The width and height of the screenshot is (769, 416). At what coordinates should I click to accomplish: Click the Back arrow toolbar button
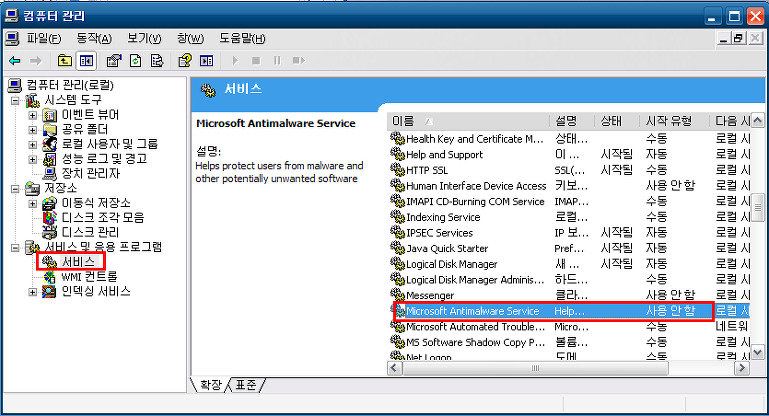(15, 60)
